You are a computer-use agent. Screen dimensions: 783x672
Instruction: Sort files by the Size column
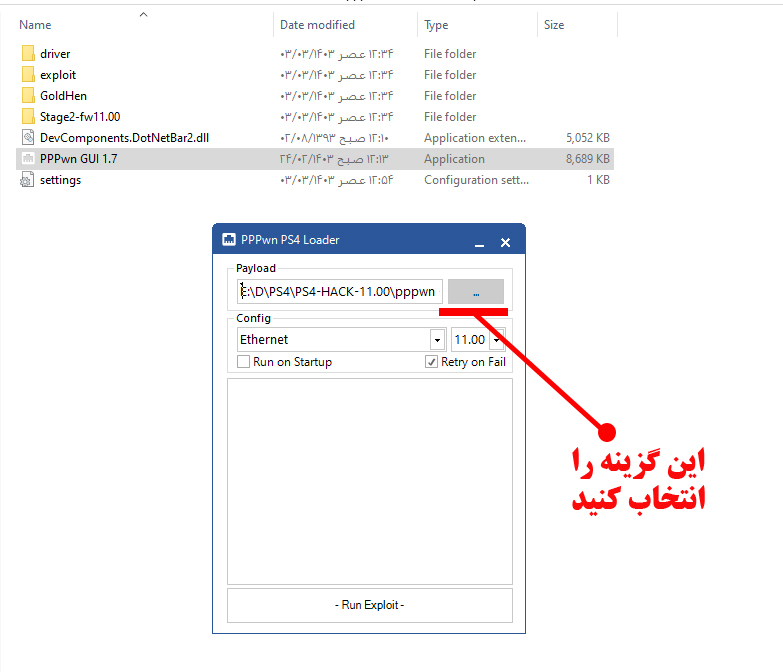point(553,25)
